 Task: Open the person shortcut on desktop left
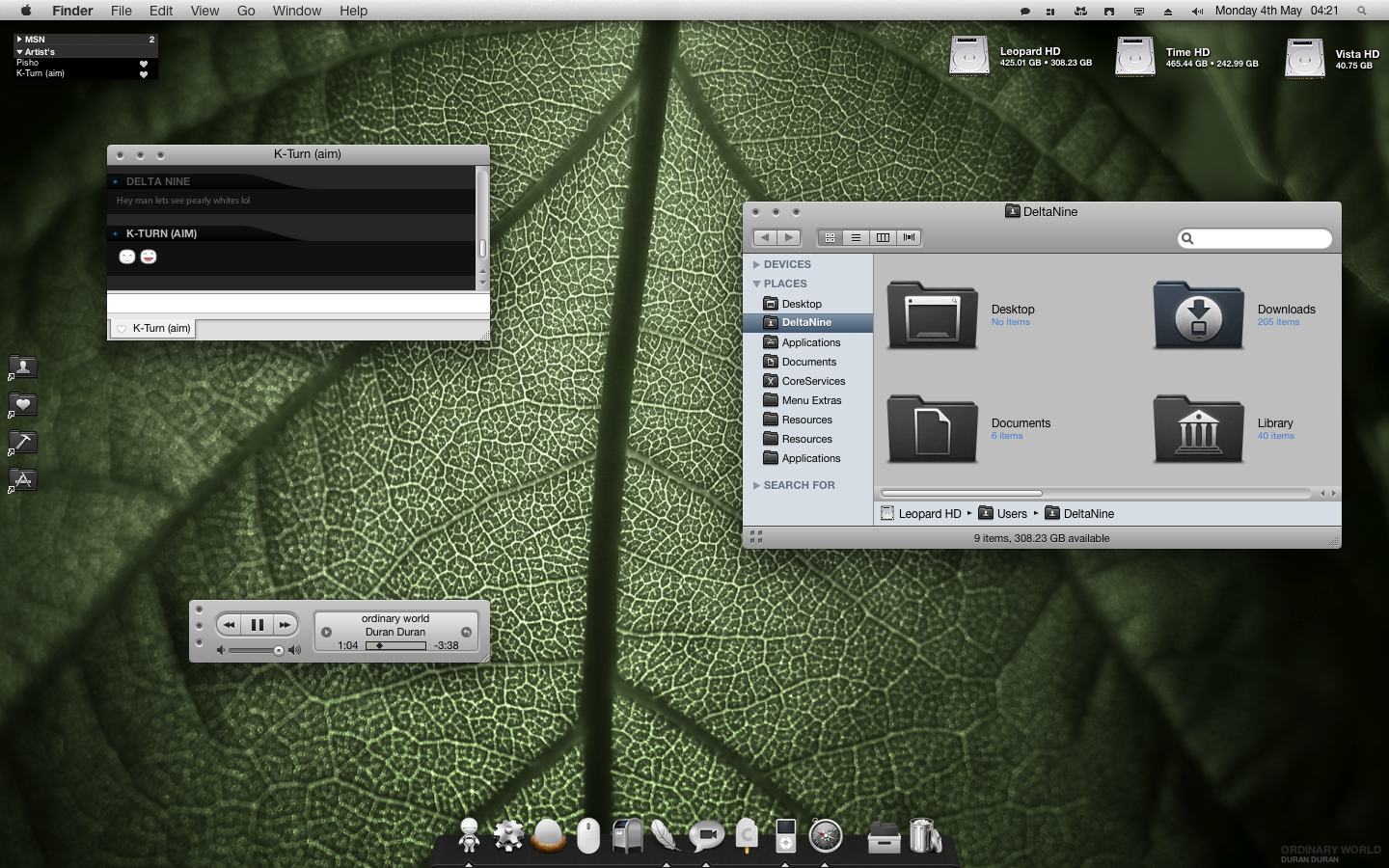pos(23,366)
